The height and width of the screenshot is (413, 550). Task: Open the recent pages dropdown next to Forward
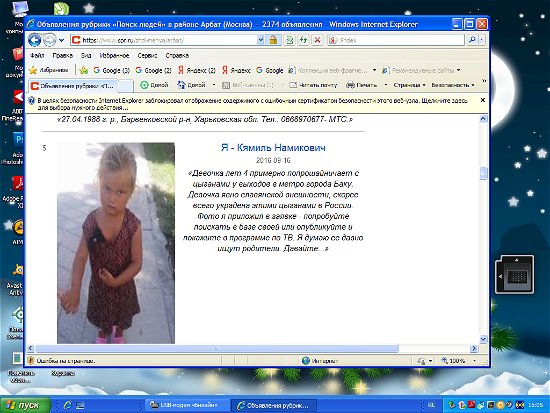(61, 40)
